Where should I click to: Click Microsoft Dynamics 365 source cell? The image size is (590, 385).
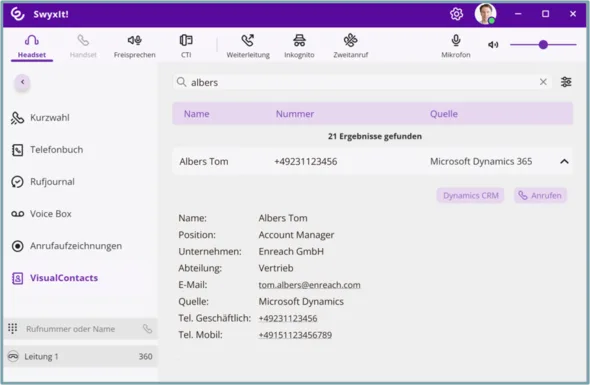click(x=481, y=161)
